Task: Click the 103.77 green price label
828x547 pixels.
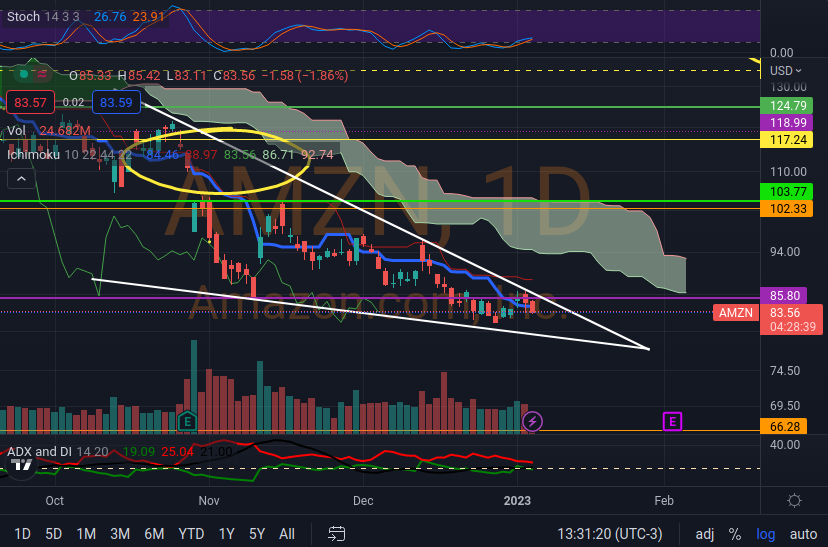Action: (x=786, y=191)
